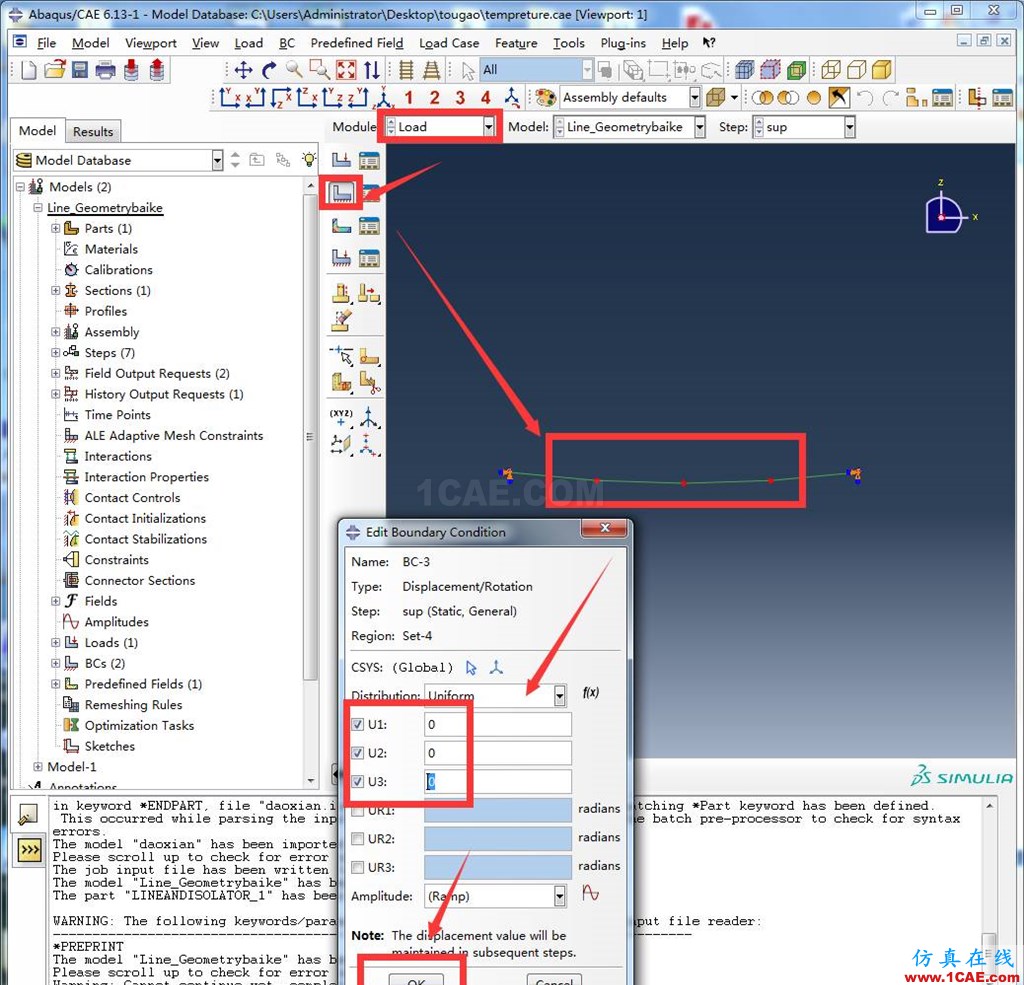Open the Plug-ins menu
Viewport: 1024px width, 985px height.
tap(623, 43)
